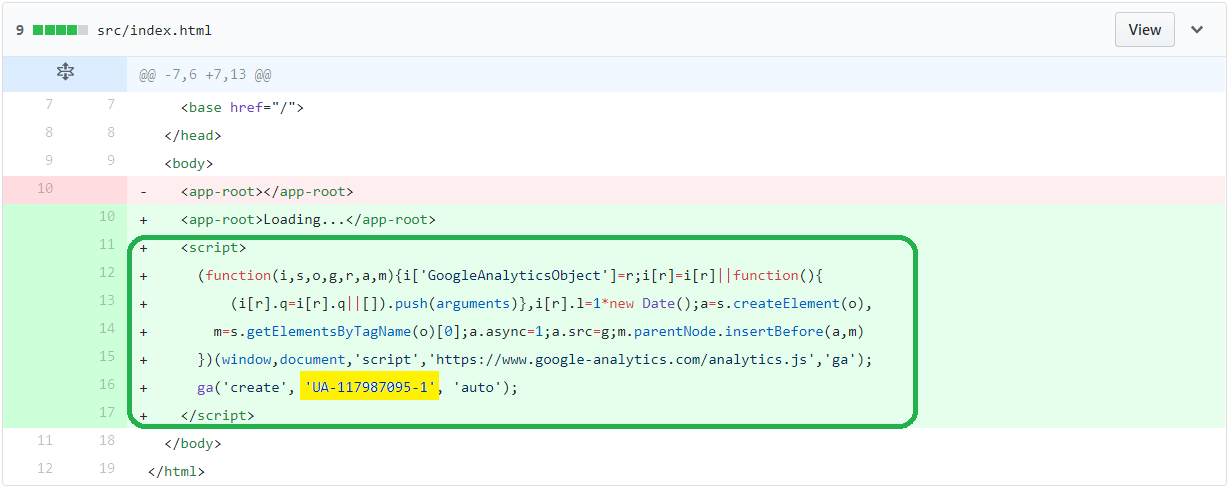Image resolution: width=1228 pixels, height=489 pixels.
Task: Click hunk header @@ -7,6 +7,13 @@
Action: [x=205, y=75]
